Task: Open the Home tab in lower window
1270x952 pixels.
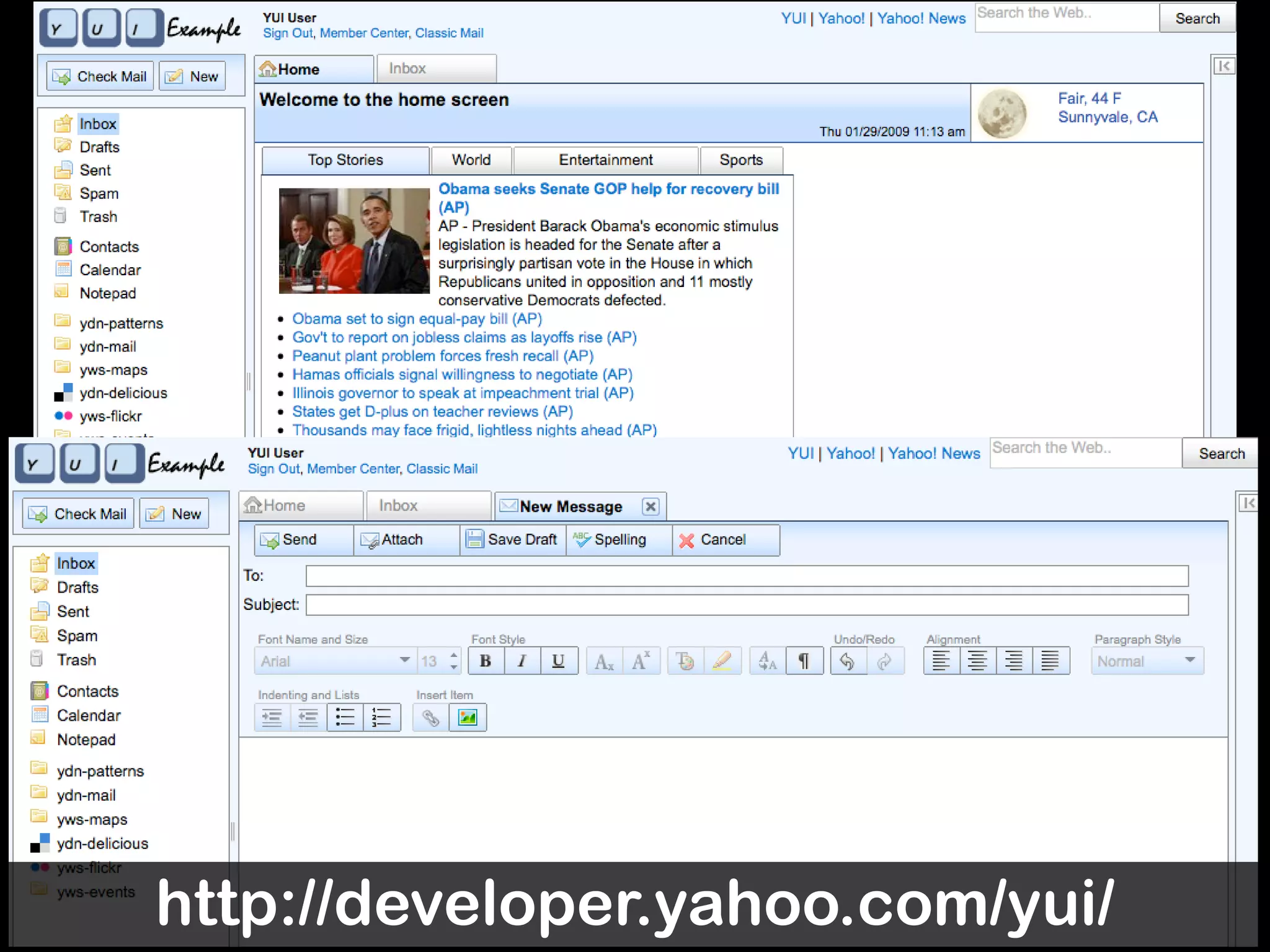Action: pyautogui.click(x=301, y=506)
